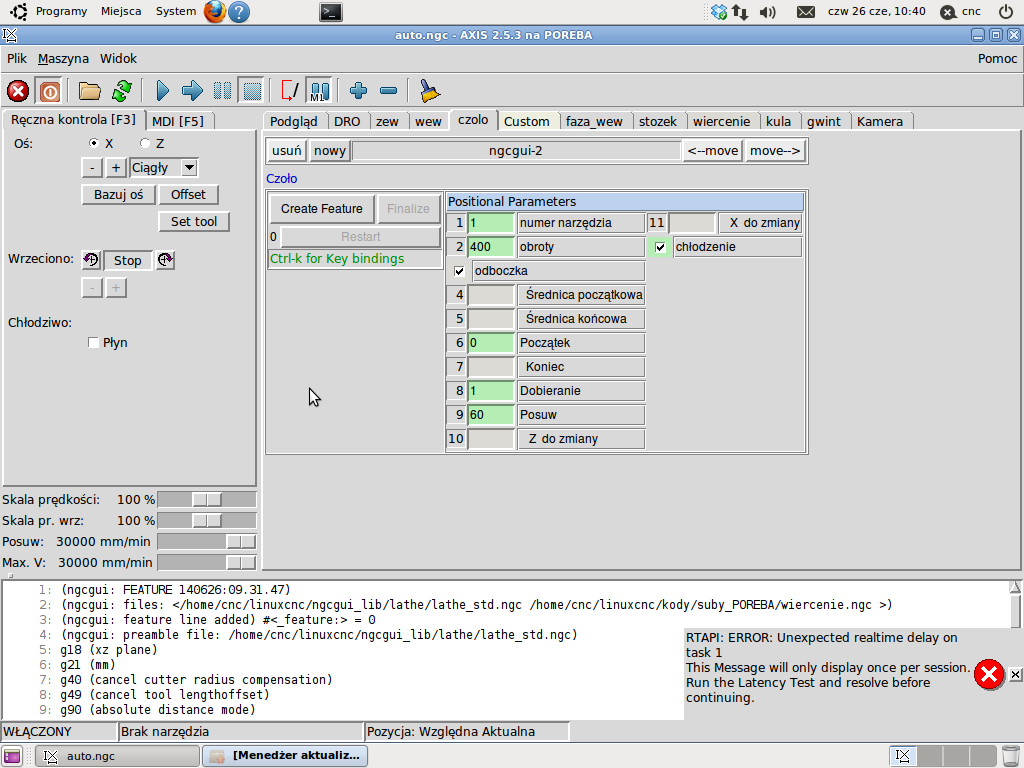This screenshot has width=1024, height=768.
Task: Open the gwint tab
Action: coord(824,121)
